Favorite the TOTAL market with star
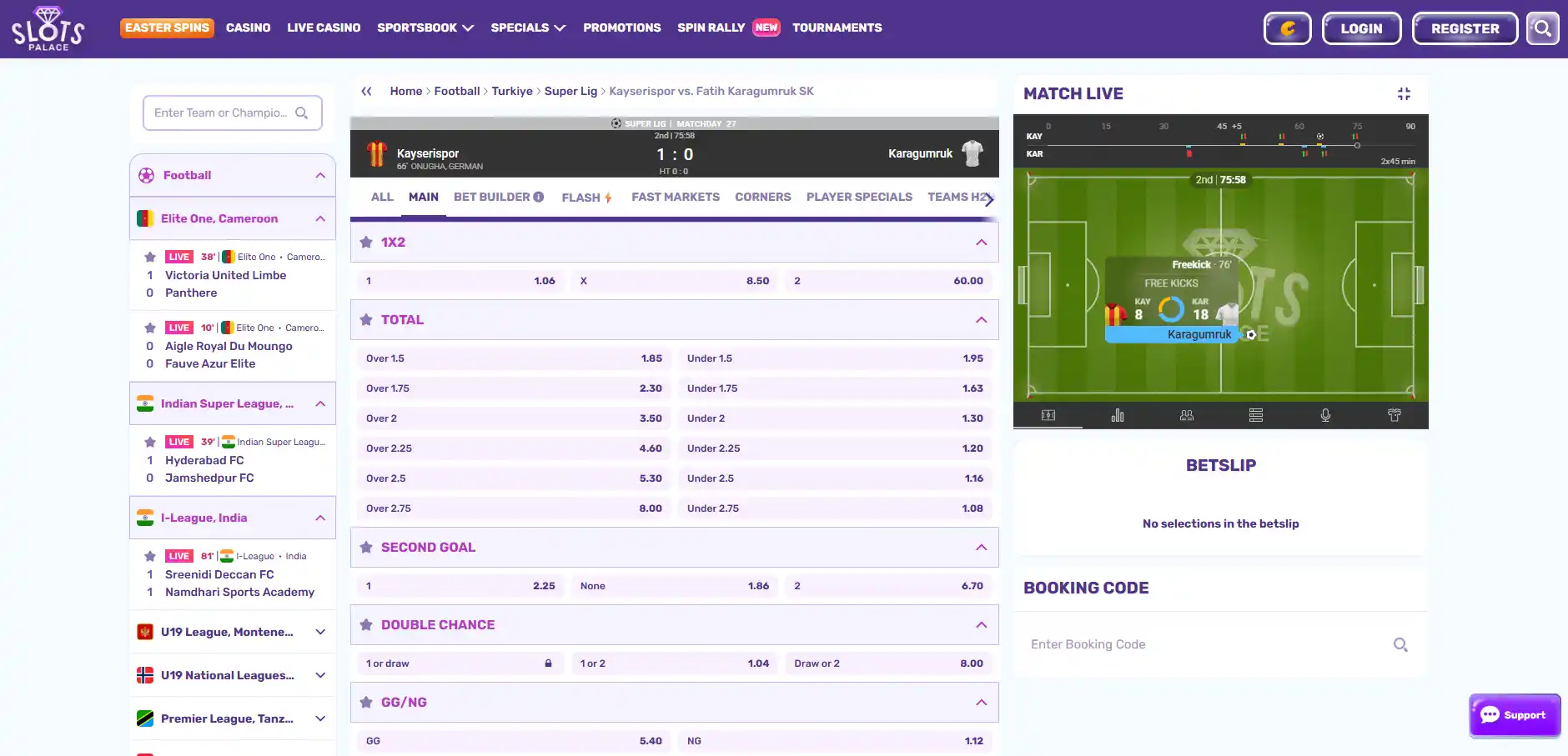Viewport: 1568px width, 756px height. 366,320
